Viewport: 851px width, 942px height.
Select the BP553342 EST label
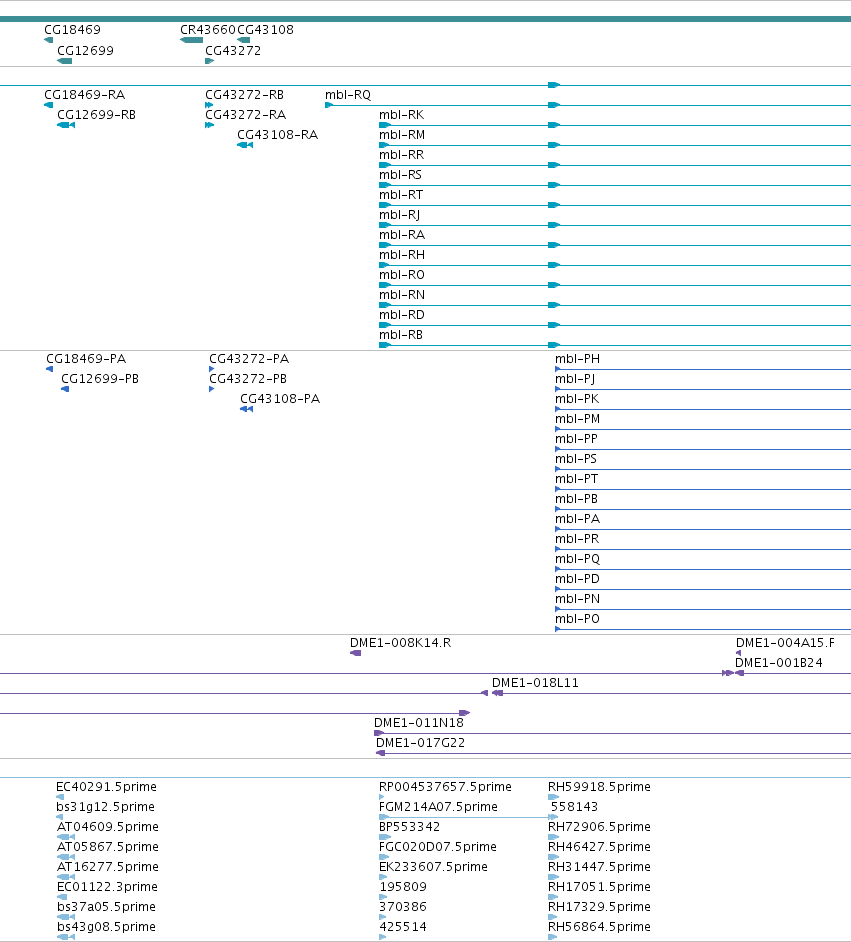[410, 827]
